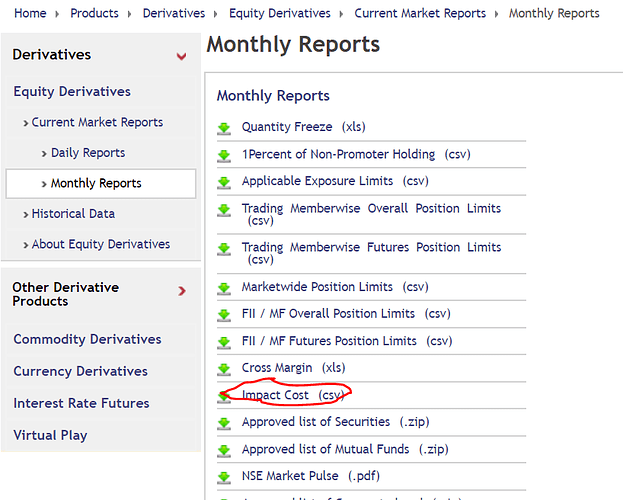Download FII / MF Futures Position Limits csv
Image resolution: width=623 pixels, height=500 pixels.
click(x=347, y=341)
